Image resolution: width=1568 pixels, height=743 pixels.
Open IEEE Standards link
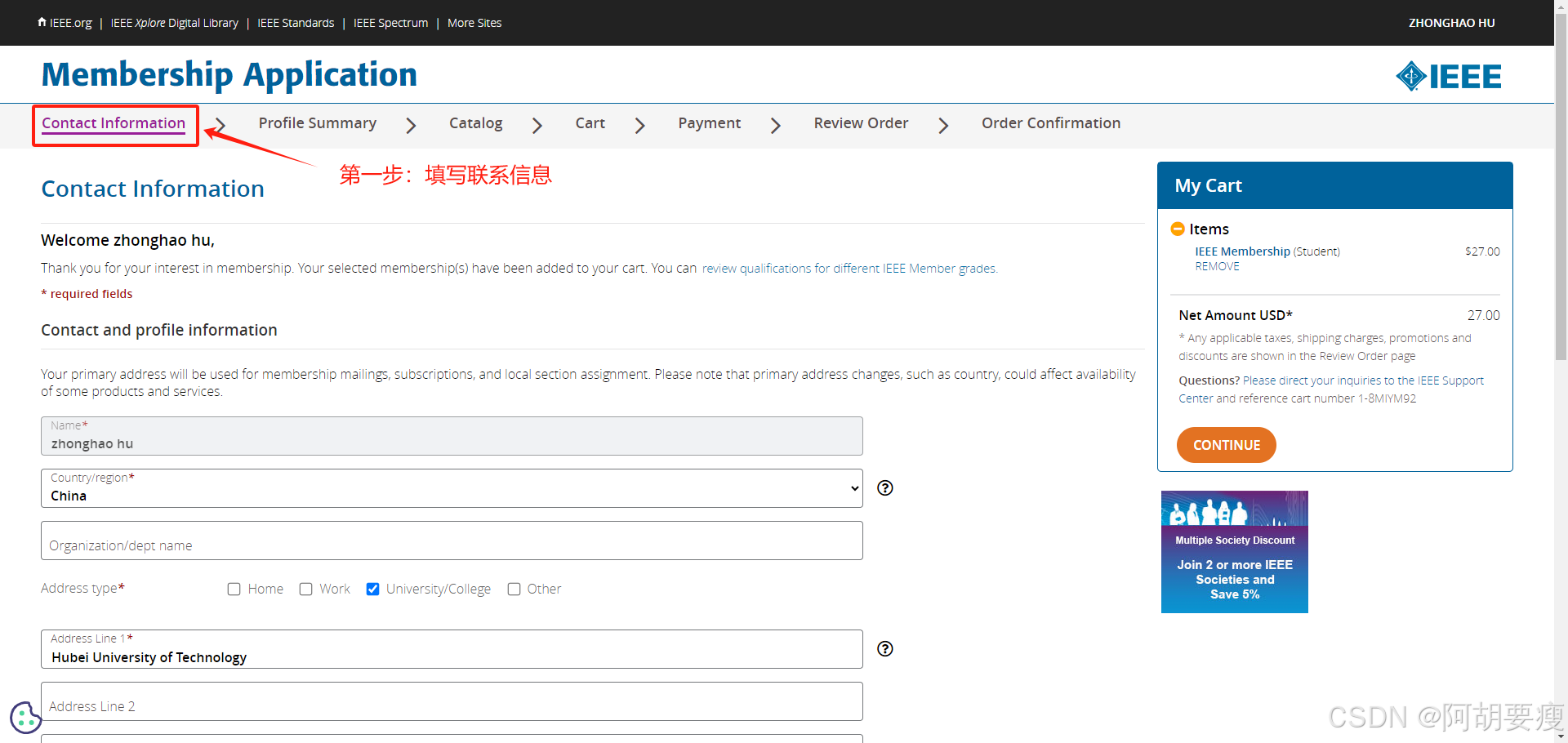point(296,23)
